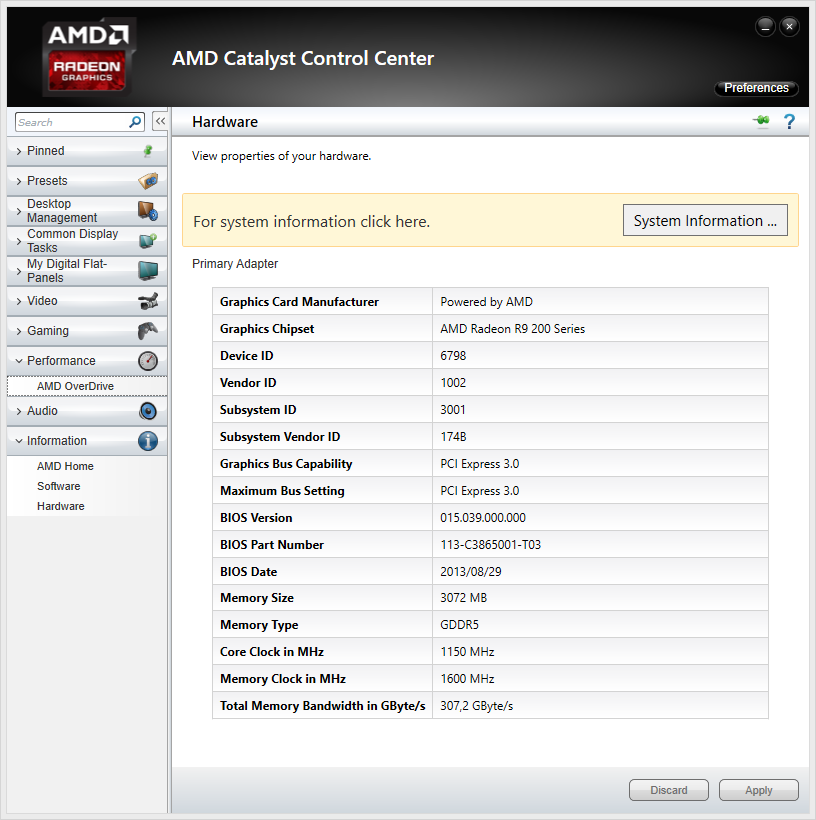Expand the Pinned section
Screen dimensions: 816x820
click(x=45, y=151)
